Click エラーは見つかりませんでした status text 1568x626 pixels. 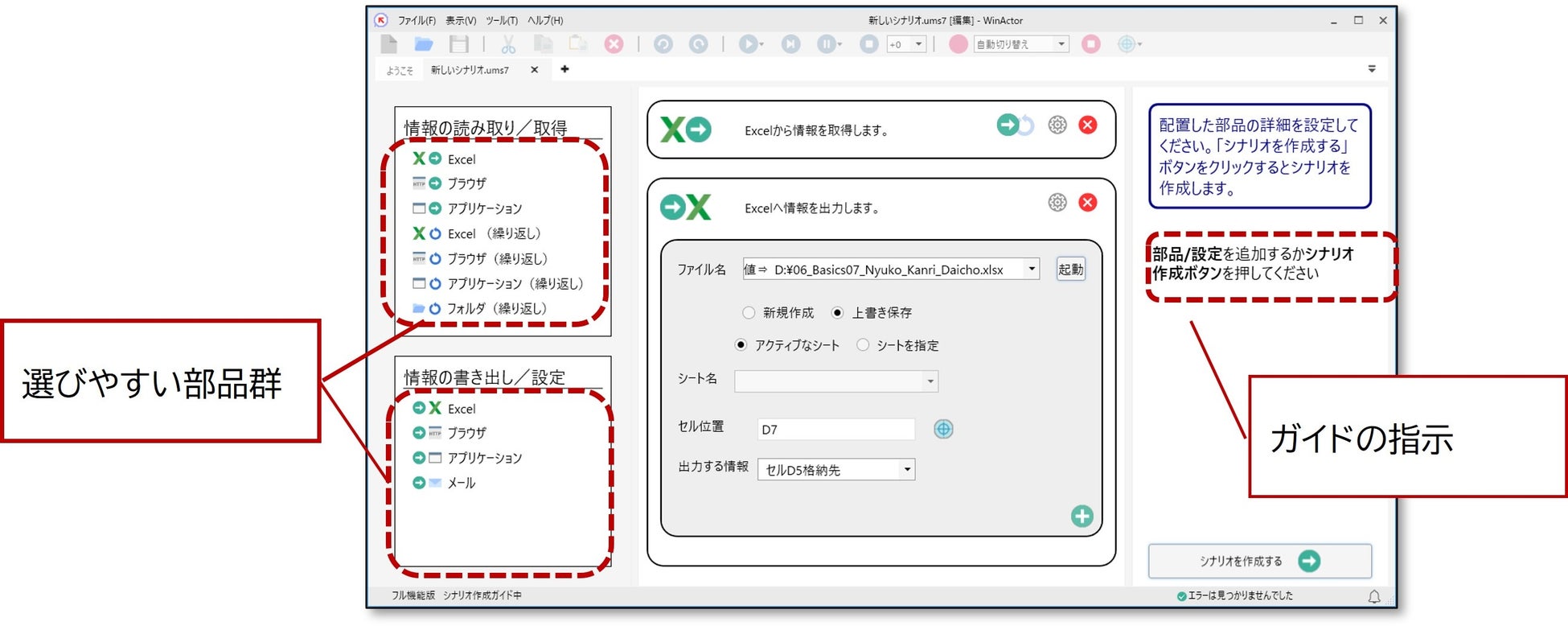1240,595
